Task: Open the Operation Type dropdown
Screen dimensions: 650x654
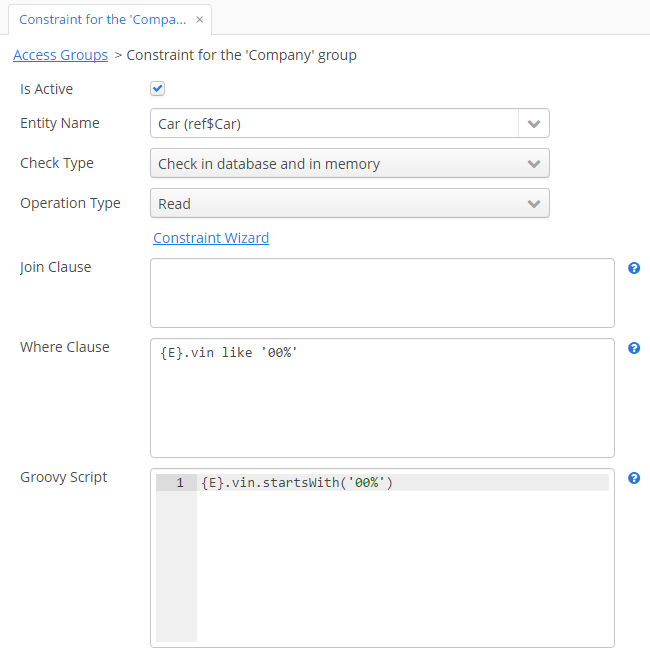Action: pos(350,203)
